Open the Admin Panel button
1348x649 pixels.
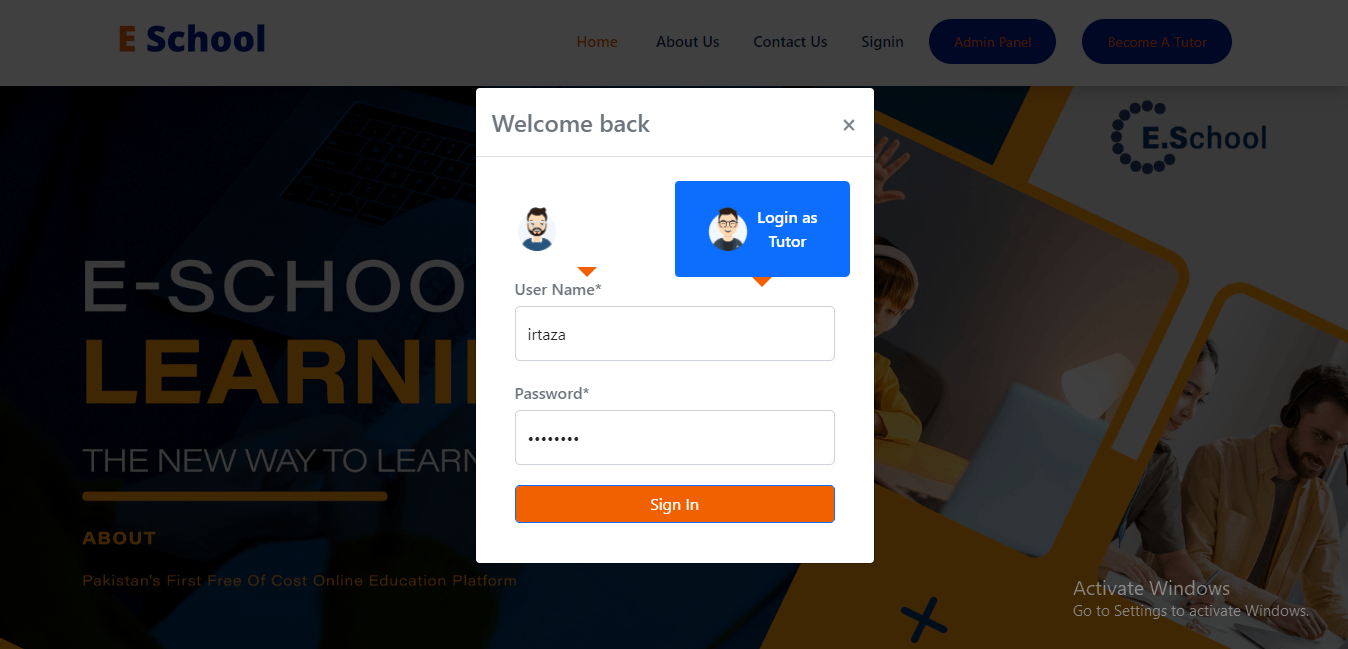tap(992, 42)
